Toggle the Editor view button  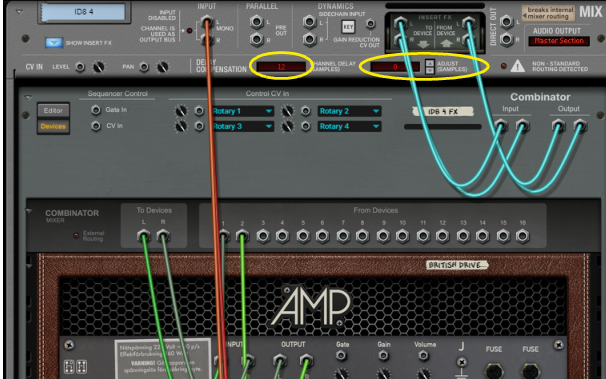[x=53, y=110]
